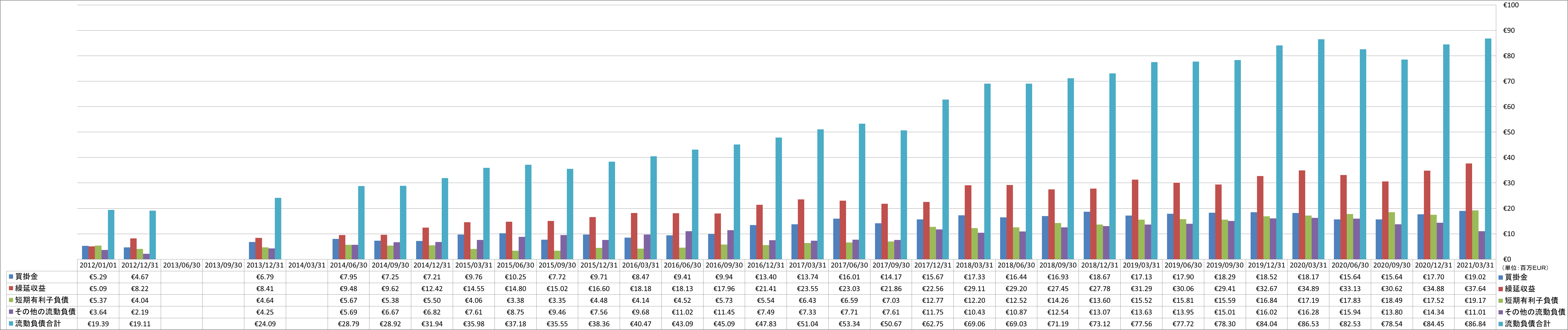Select the €12.42 繰延収益 cell for 2014/12/31
This screenshot has width=1568, height=330.
(x=432, y=289)
